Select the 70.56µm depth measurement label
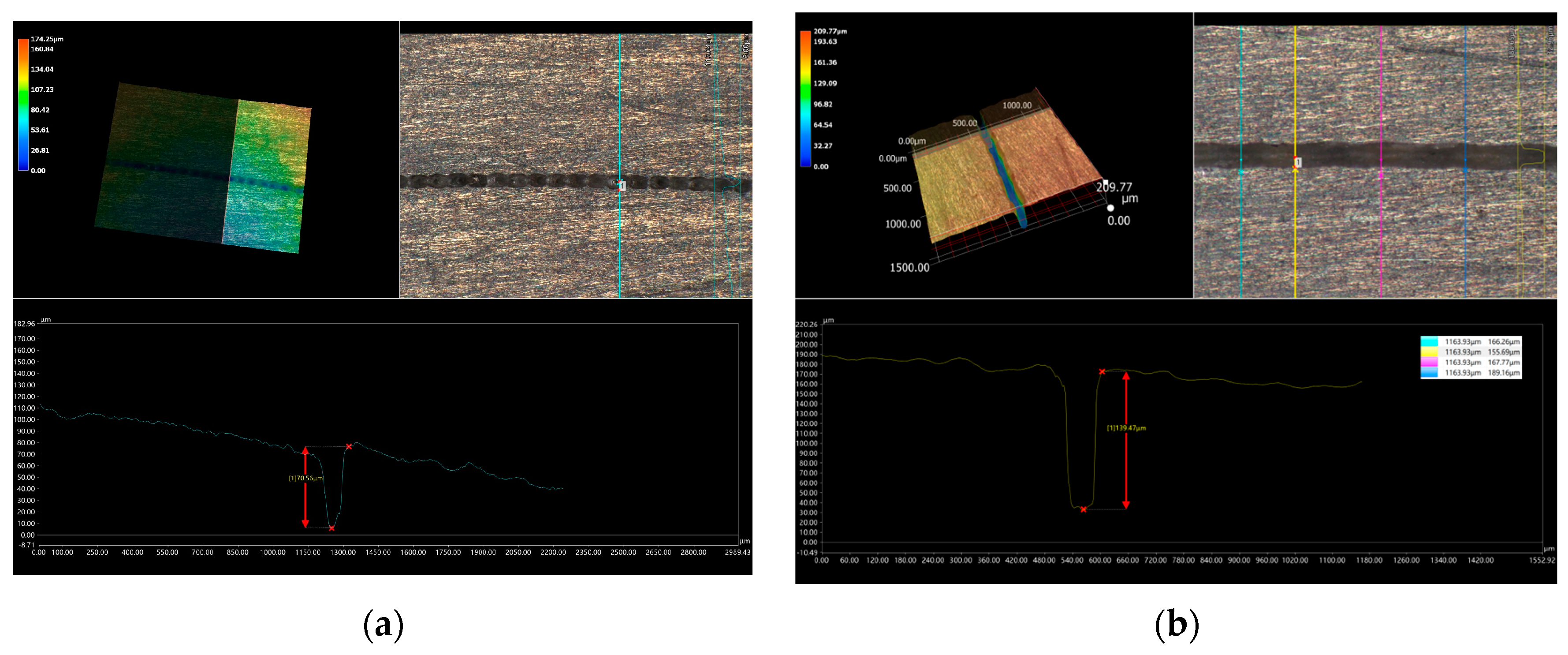 coord(305,478)
